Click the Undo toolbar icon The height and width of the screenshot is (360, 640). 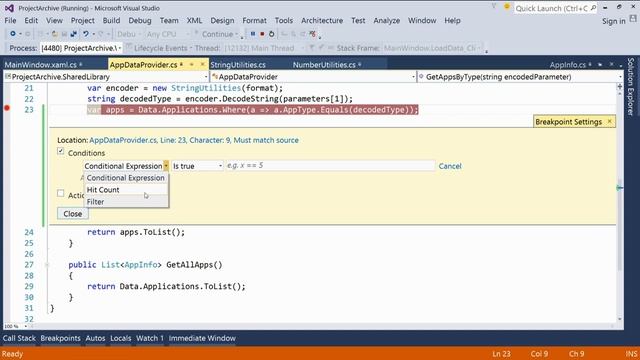pyautogui.click(x=86, y=34)
